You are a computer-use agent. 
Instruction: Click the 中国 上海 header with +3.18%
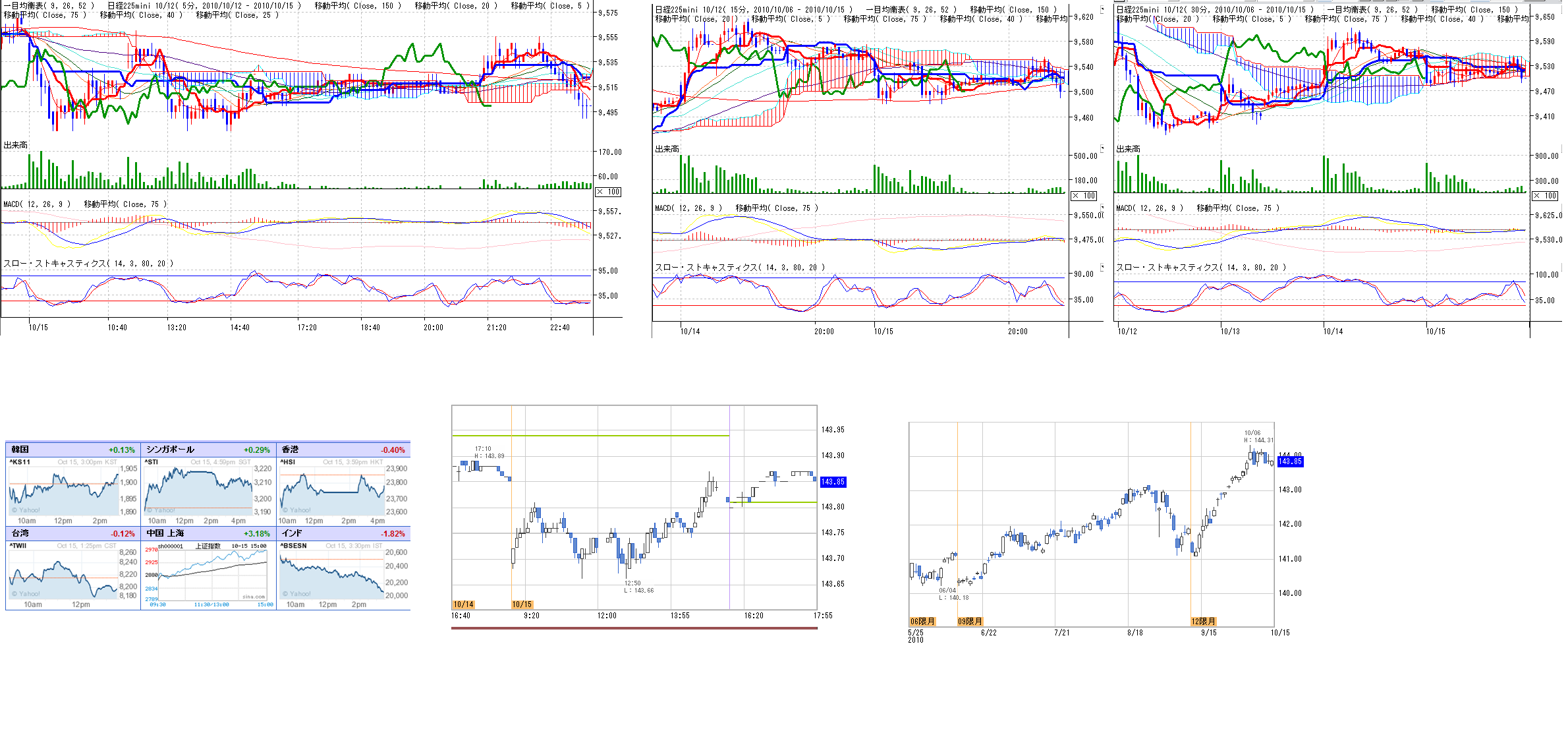click(208, 533)
